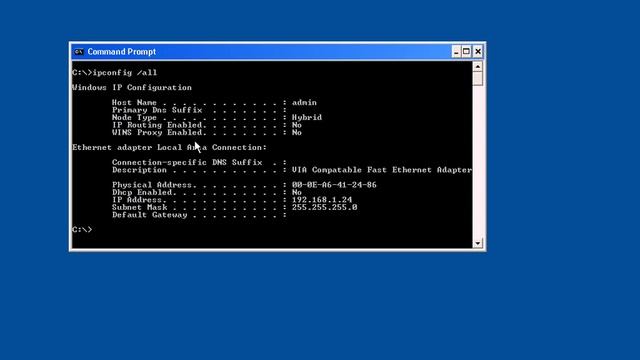Click 'Windows IP Configuration' heading

[x=132, y=88]
